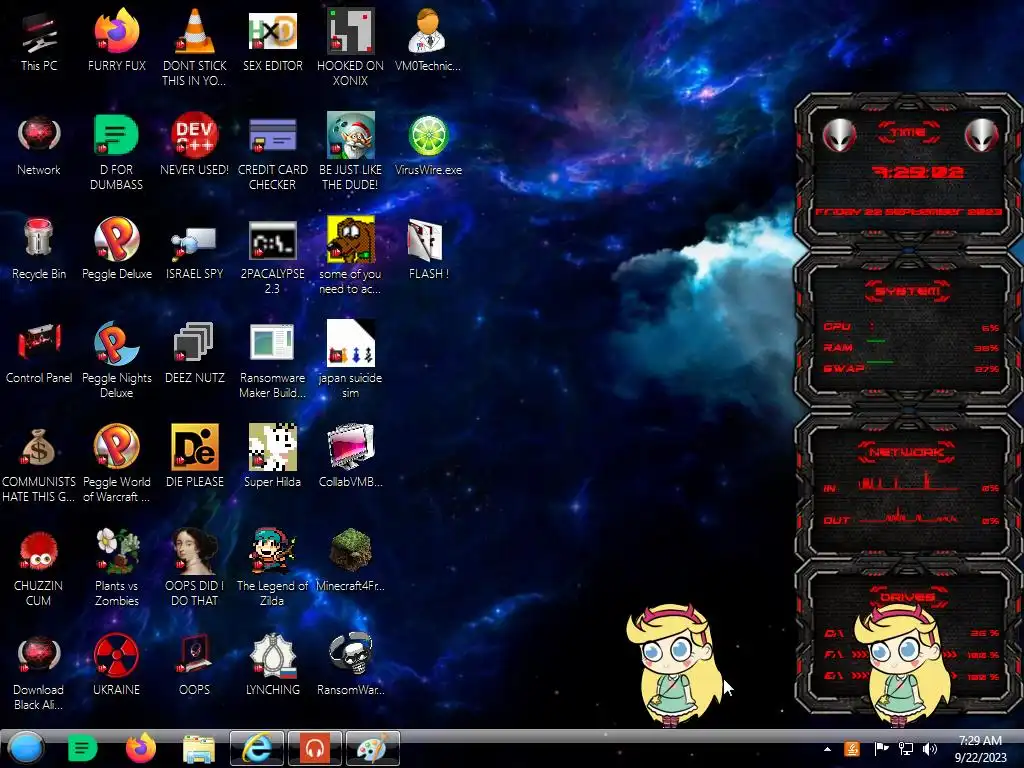Click the Friday 22 September date text

pos(908,212)
